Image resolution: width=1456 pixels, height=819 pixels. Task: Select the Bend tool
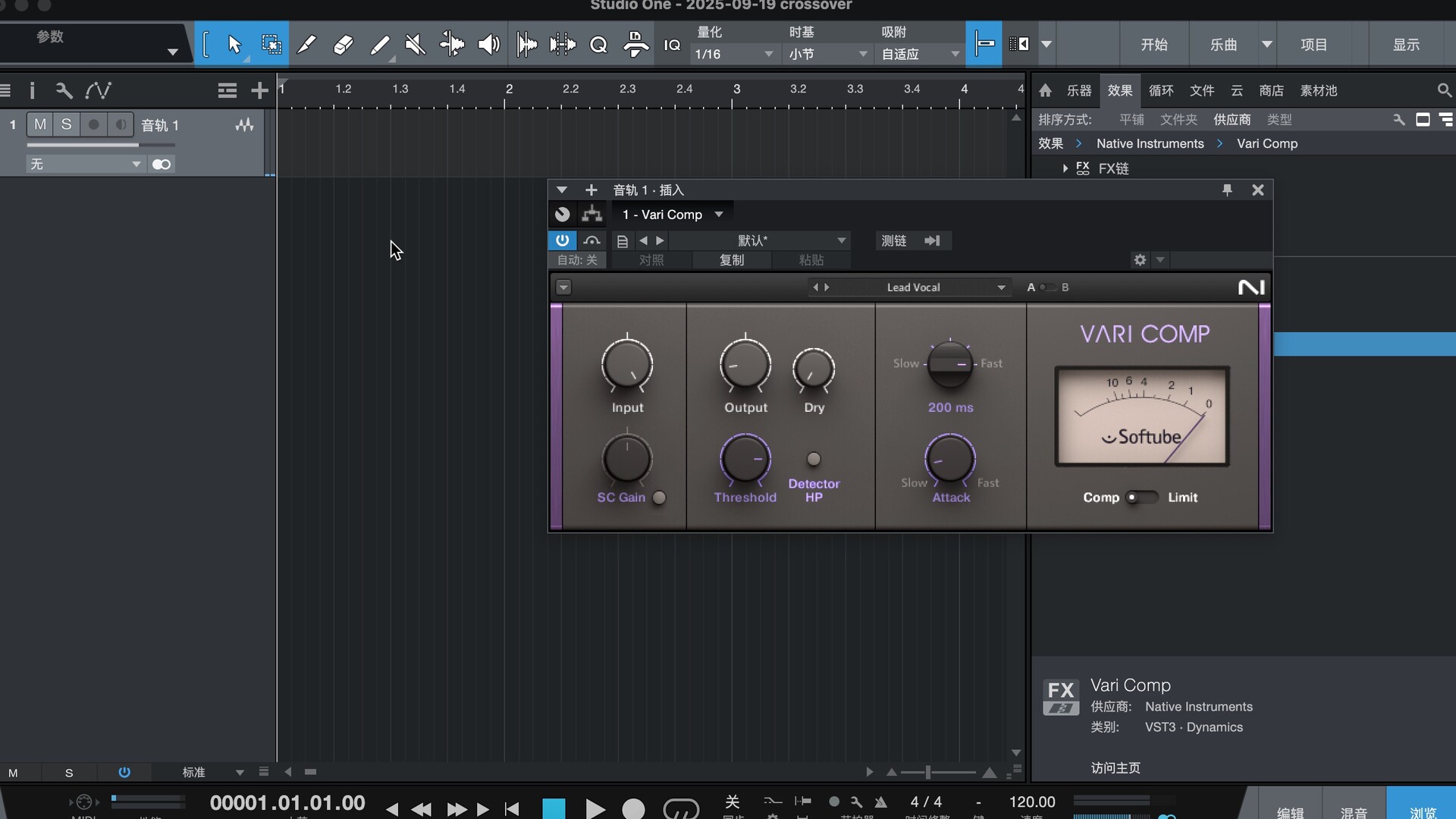click(x=452, y=45)
